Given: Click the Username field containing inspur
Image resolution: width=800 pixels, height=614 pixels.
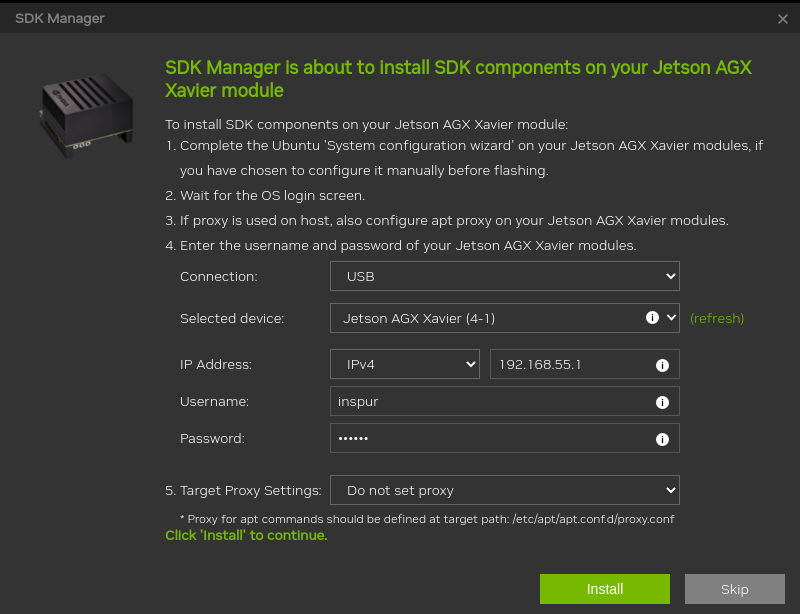Looking at the screenshot, I should tap(505, 401).
